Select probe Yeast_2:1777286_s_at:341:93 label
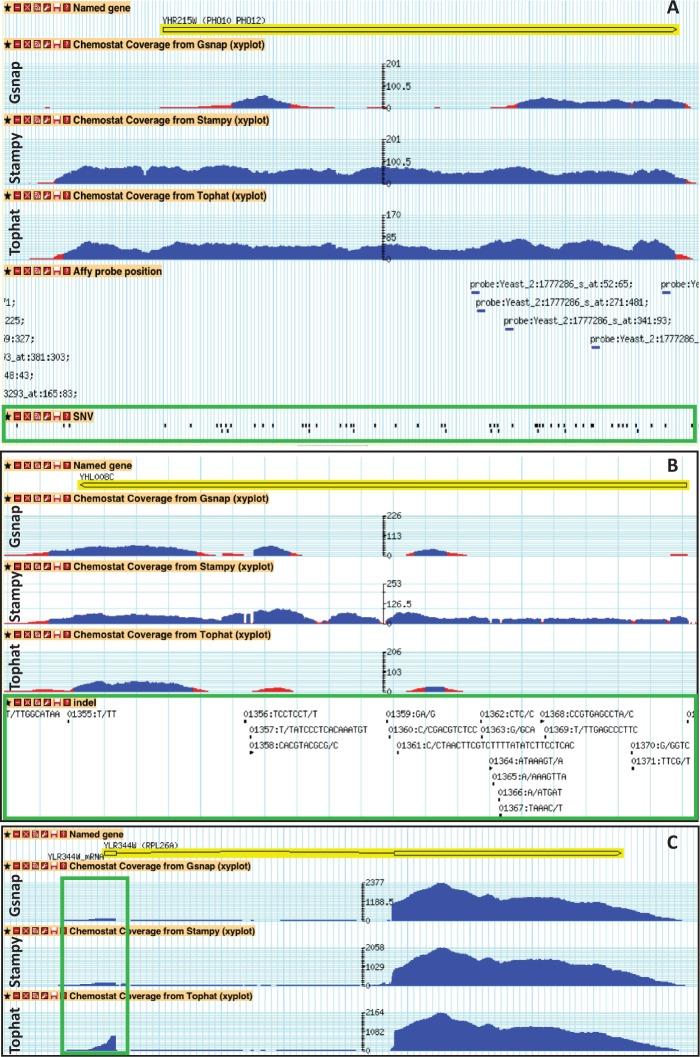700x1057 pixels. coord(586,320)
